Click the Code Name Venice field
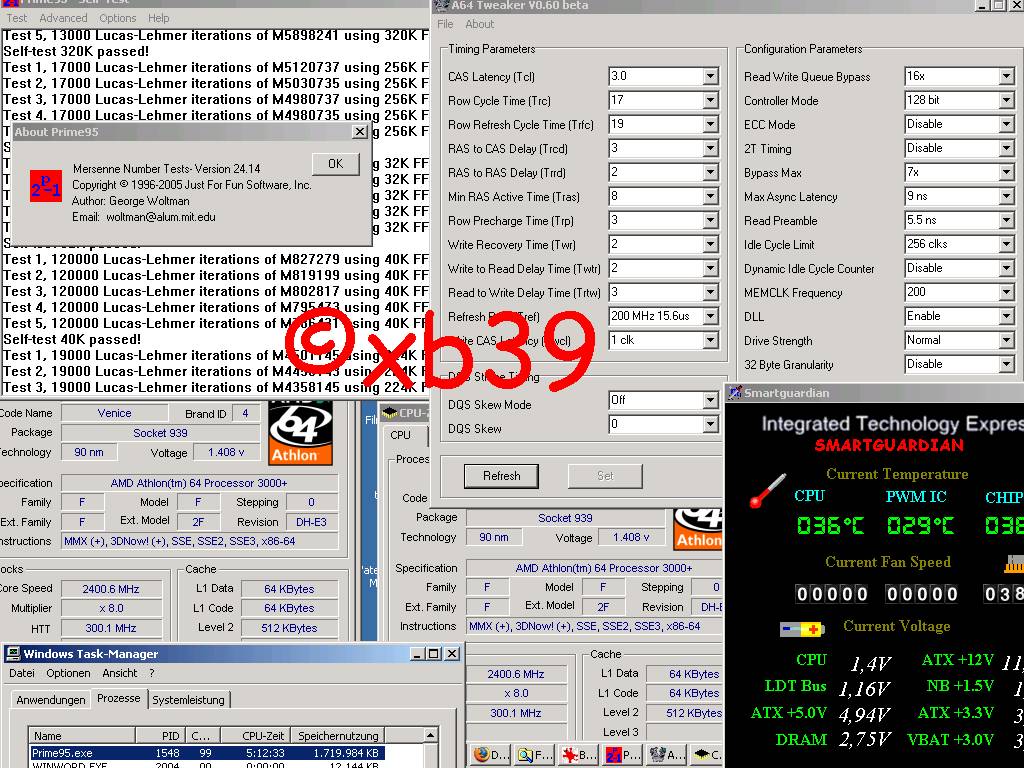 114,413
